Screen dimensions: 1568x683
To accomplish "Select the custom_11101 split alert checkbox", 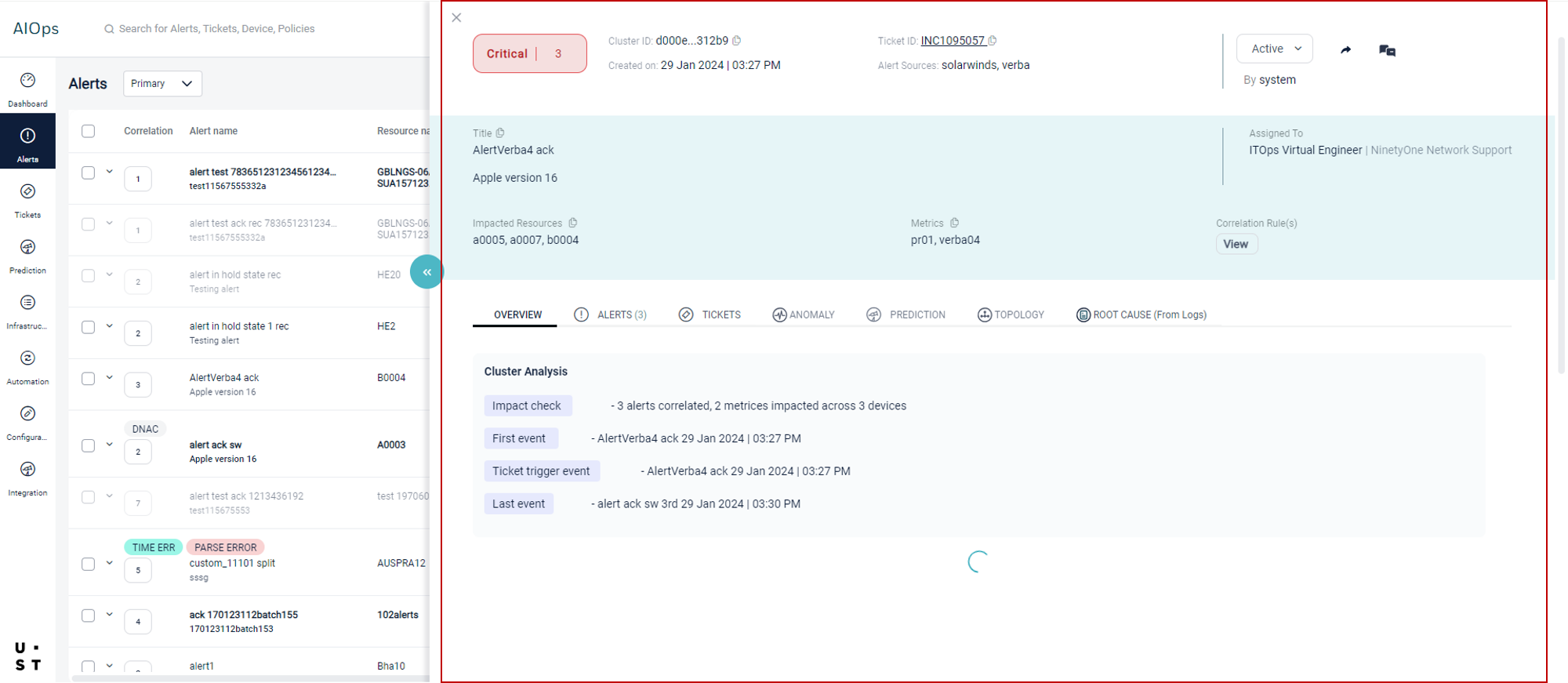I will [89, 564].
